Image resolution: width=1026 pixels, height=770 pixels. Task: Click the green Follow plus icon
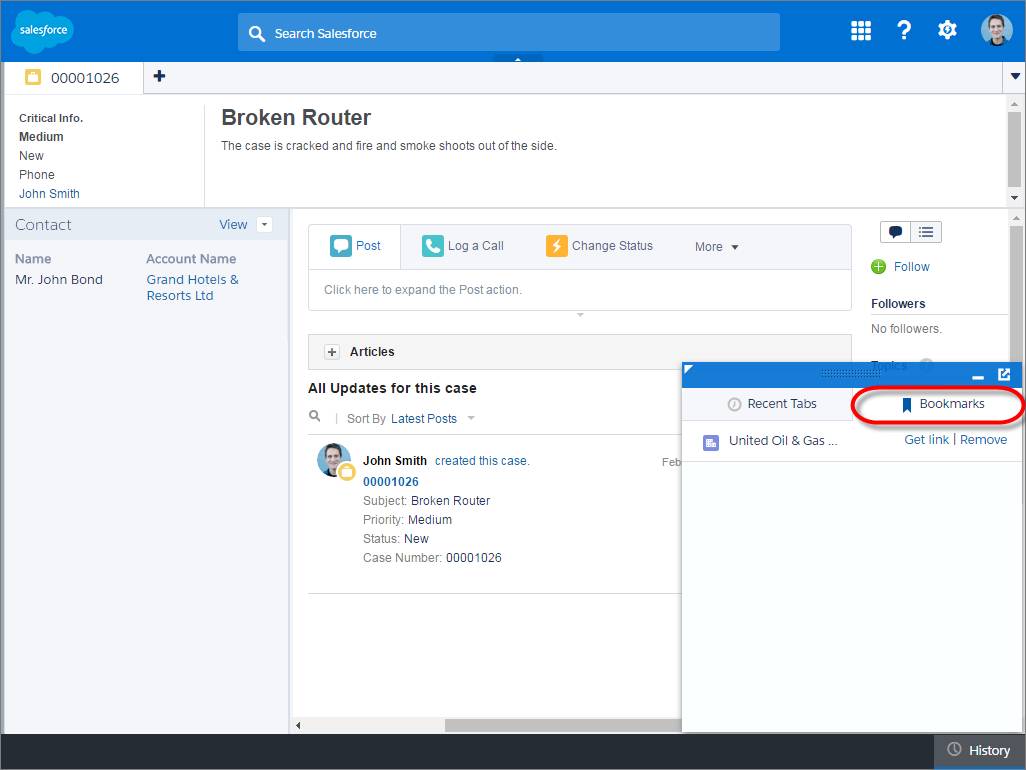pos(878,266)
